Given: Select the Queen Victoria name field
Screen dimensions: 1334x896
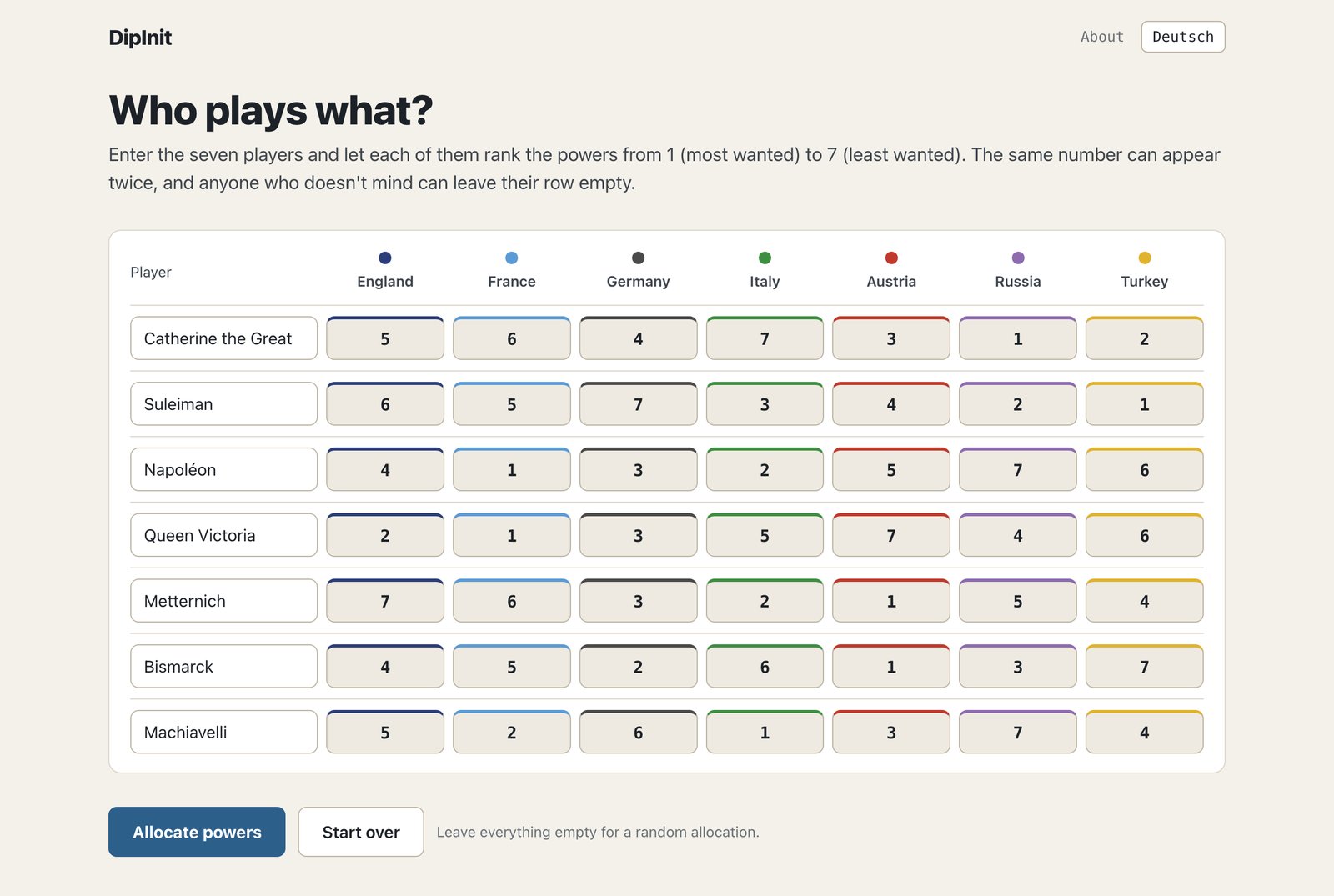Looking at the screenshot, I should (x=224, y=535).
